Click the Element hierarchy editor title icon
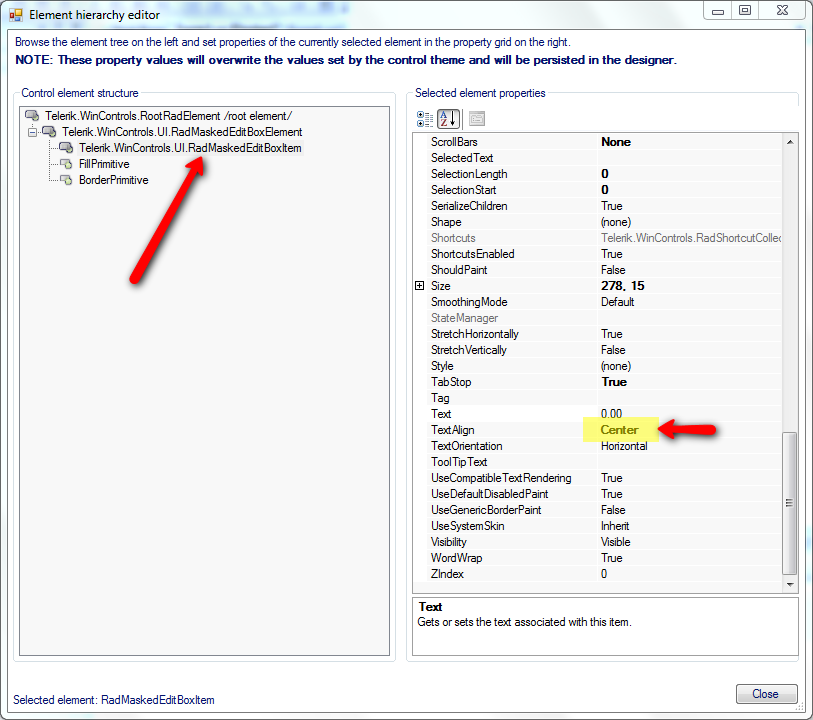The image size is (813, 720). pyautogui.click(x=16, y=15)
